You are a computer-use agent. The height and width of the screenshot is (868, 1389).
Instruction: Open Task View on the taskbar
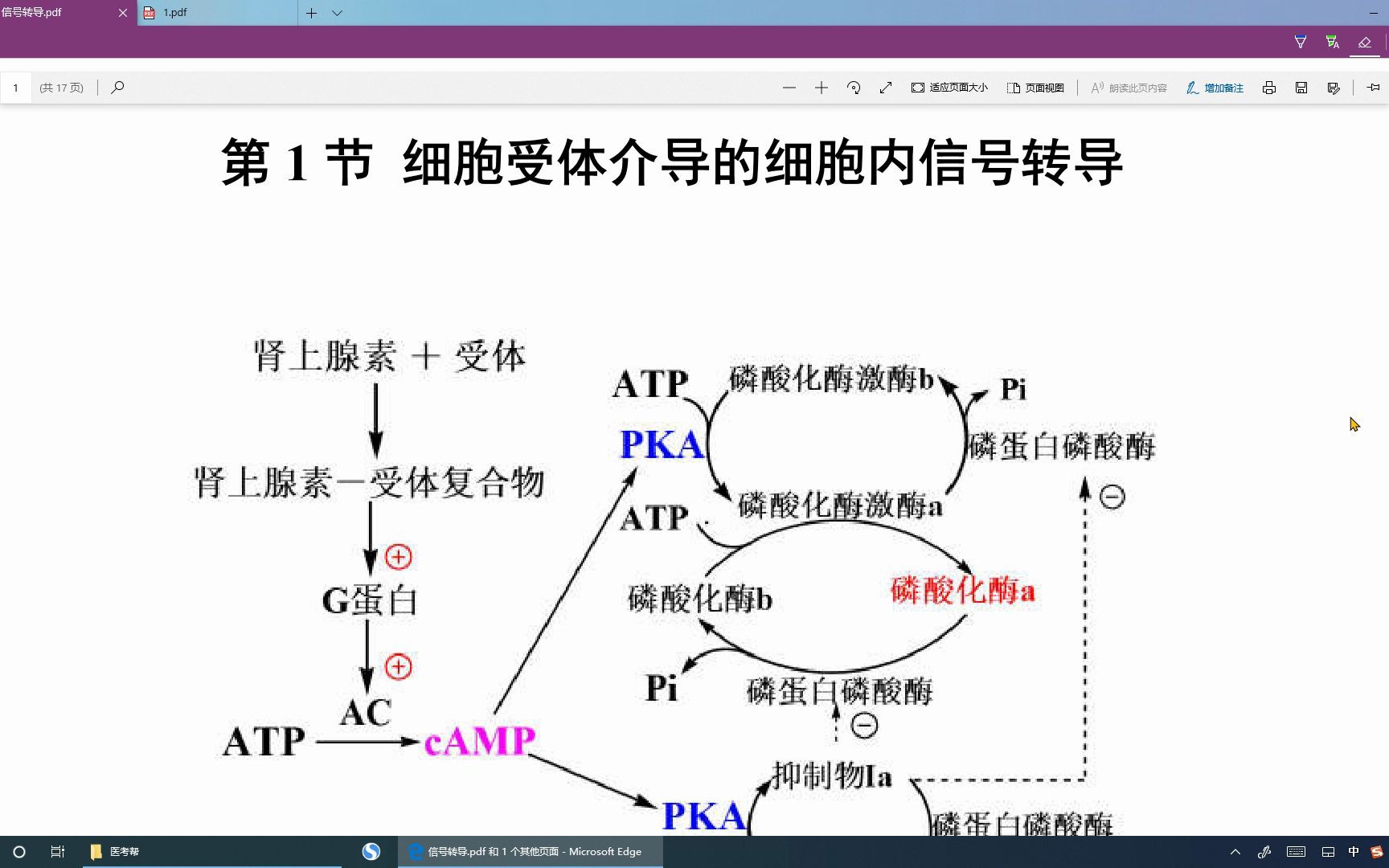[58, 852]
